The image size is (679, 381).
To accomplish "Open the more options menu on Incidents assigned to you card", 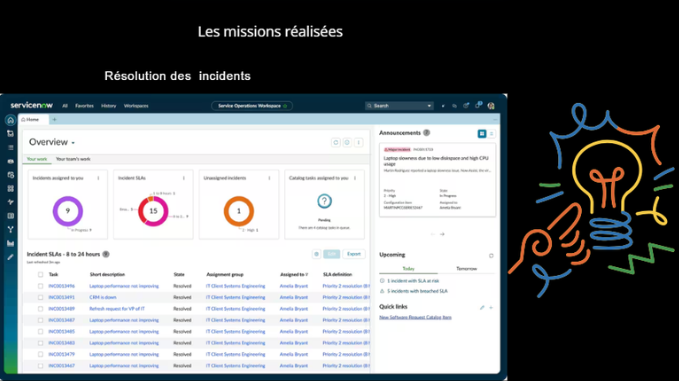I will coord(98,178).
